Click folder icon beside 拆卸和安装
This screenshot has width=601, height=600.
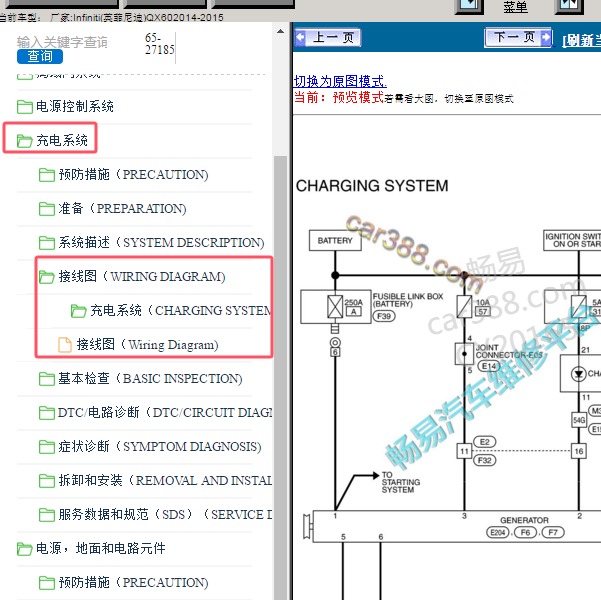pyautogui.click(x=47, y=481)
